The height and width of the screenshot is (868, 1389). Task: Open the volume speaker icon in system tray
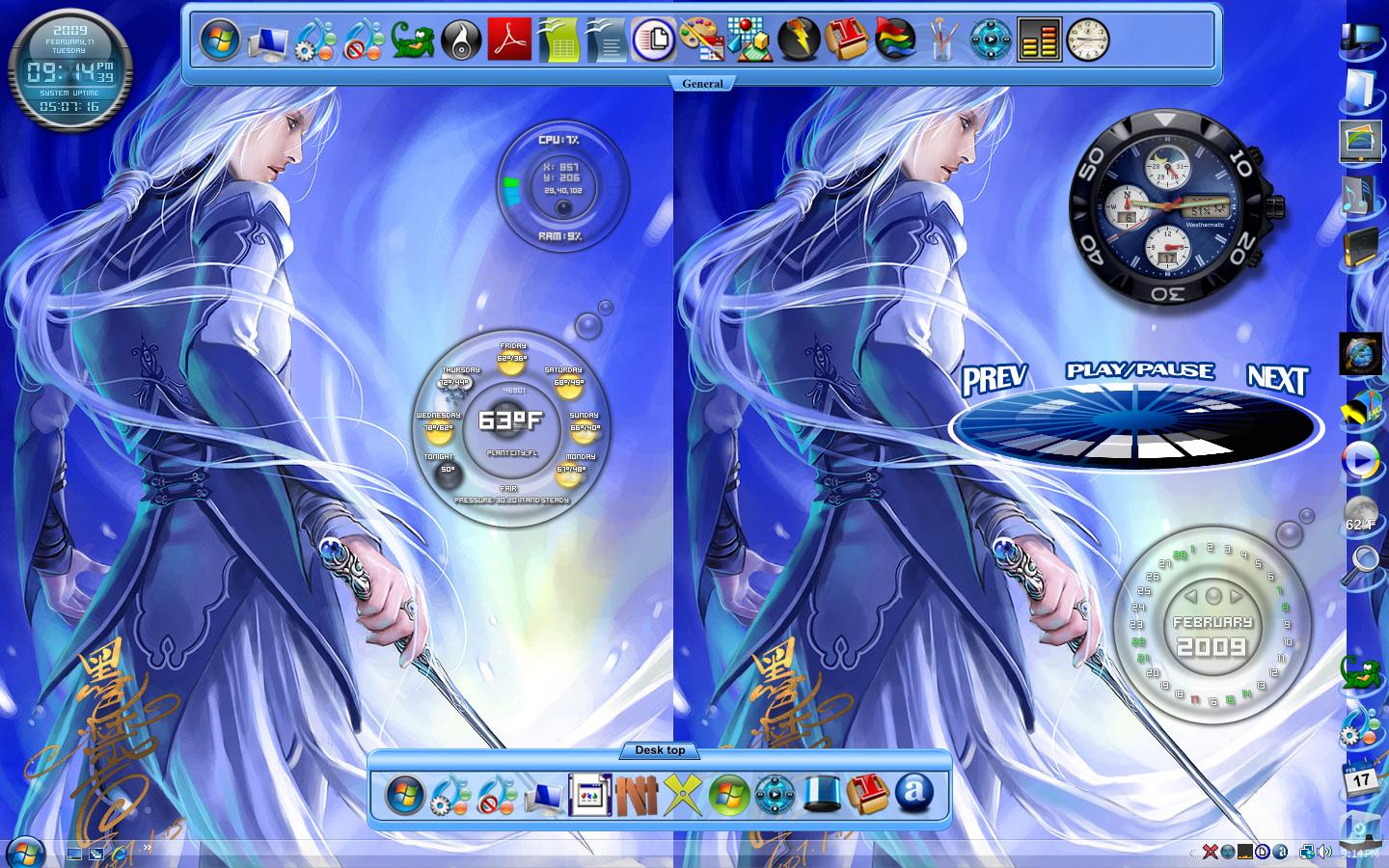tap(1325, 853)
